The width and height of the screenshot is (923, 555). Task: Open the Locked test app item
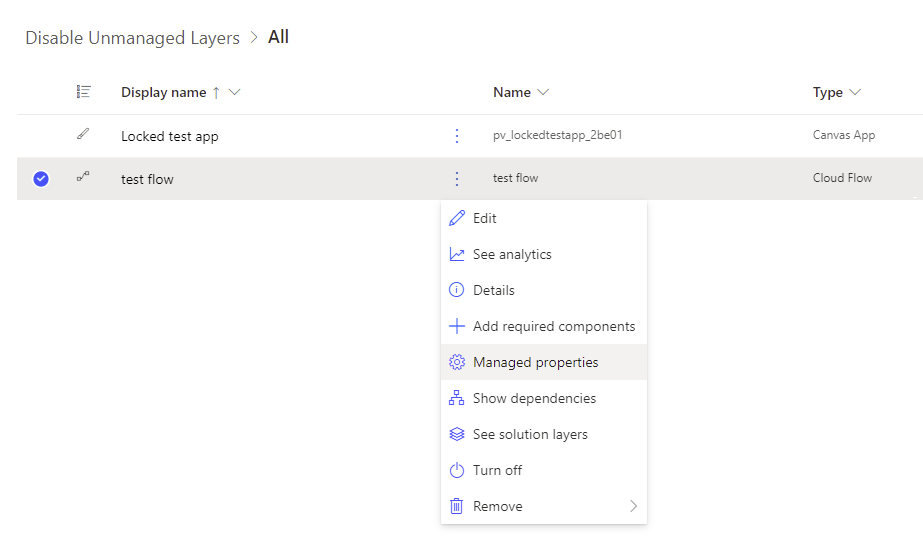170,136
